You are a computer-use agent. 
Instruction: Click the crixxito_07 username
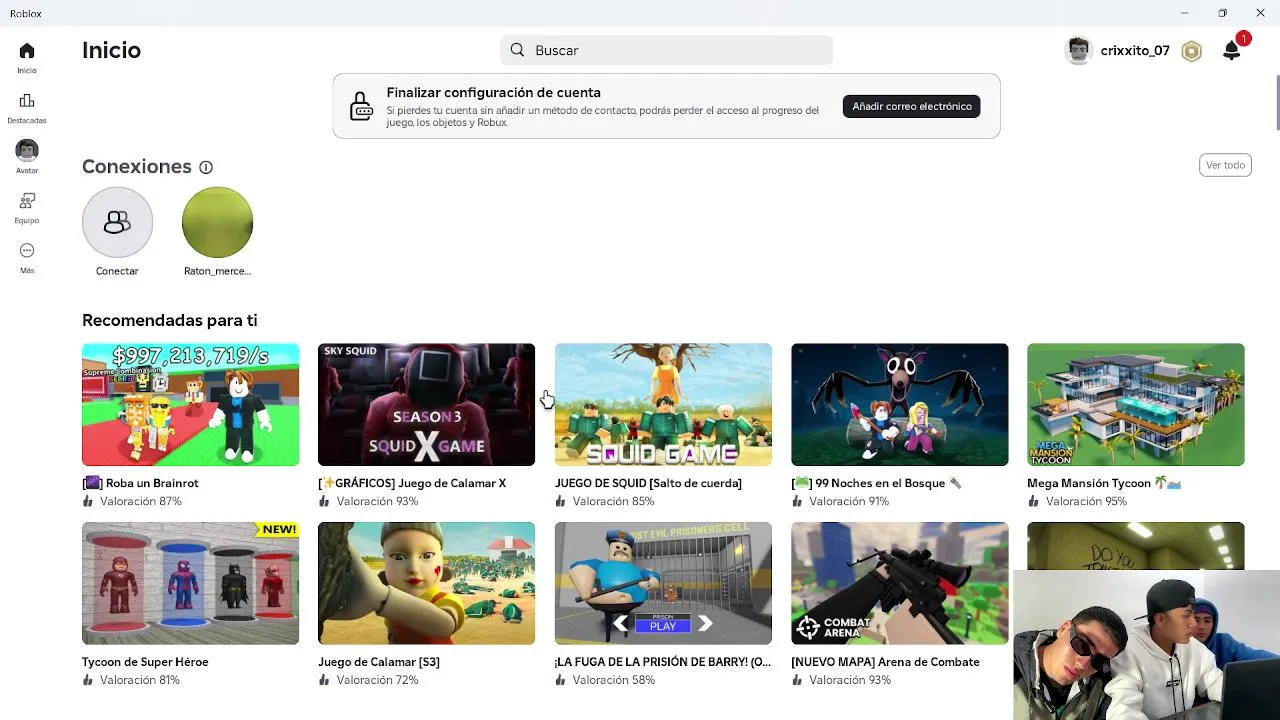tap(1135, 51)
